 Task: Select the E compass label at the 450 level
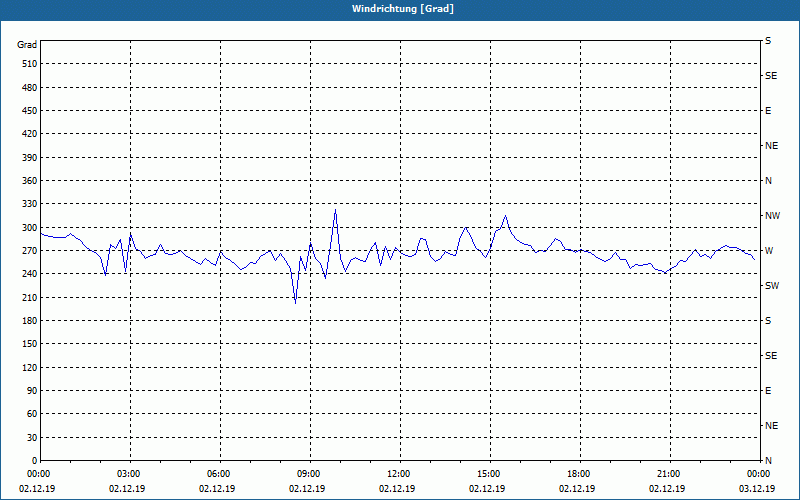click(768, 111)
